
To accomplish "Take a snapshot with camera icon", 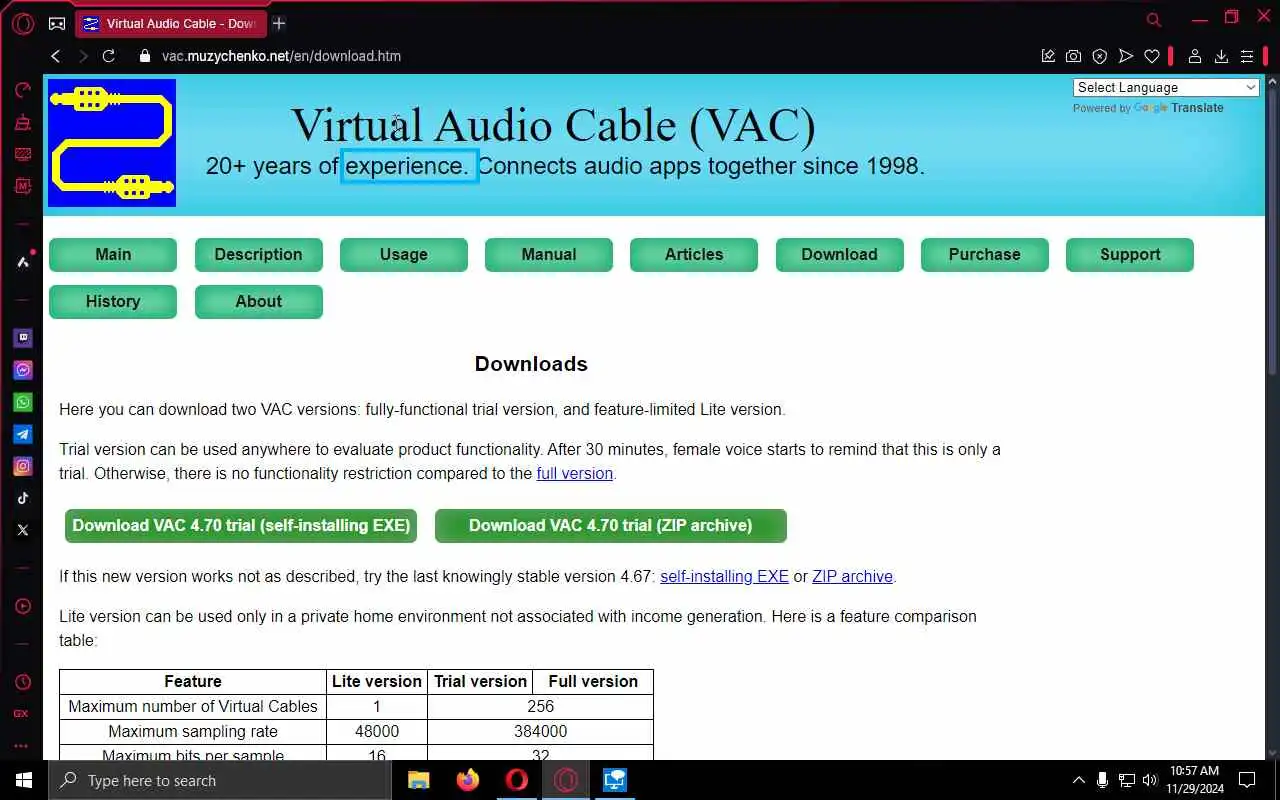I will click(1073, 56).
